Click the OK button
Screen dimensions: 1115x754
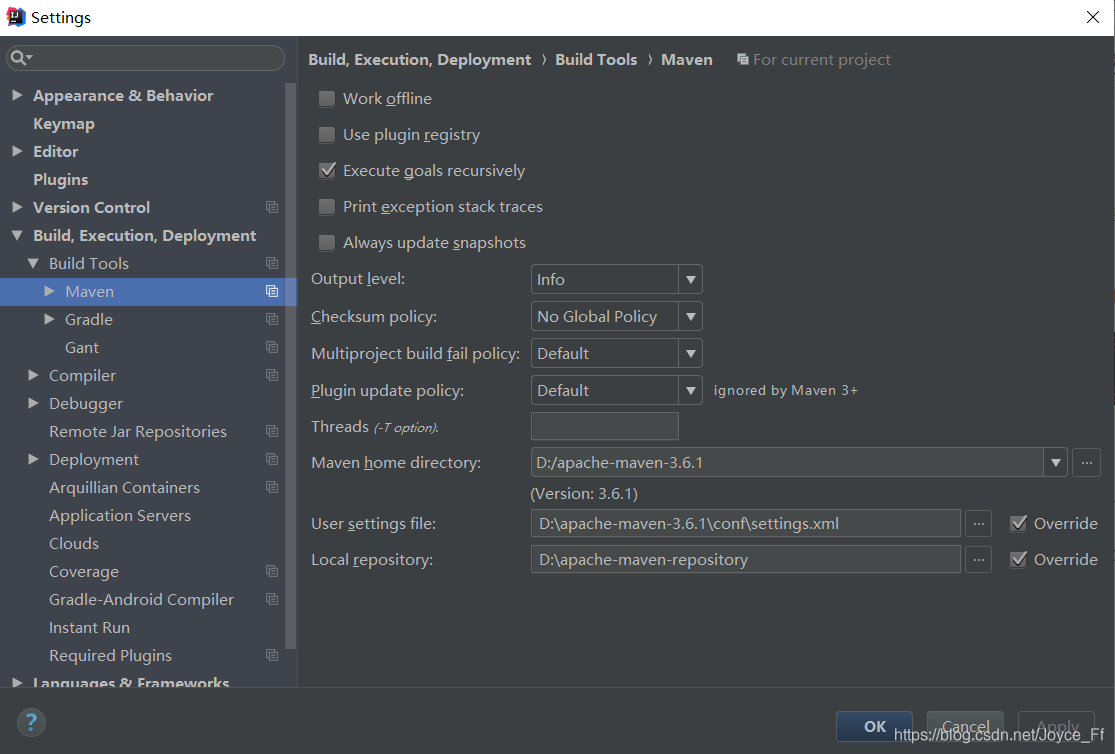click(874, 726)
